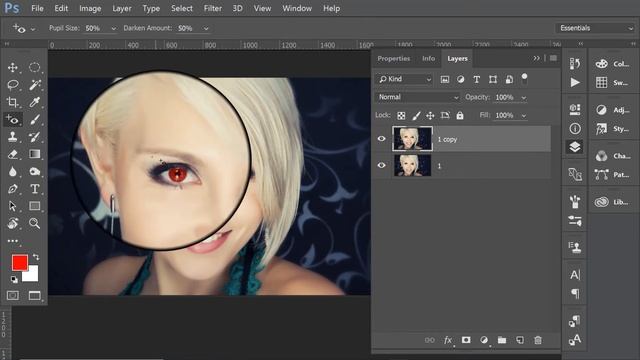Open Pupil Size dropdown
The height and width of the screenshot is (360, 640).
coord(113,29)
